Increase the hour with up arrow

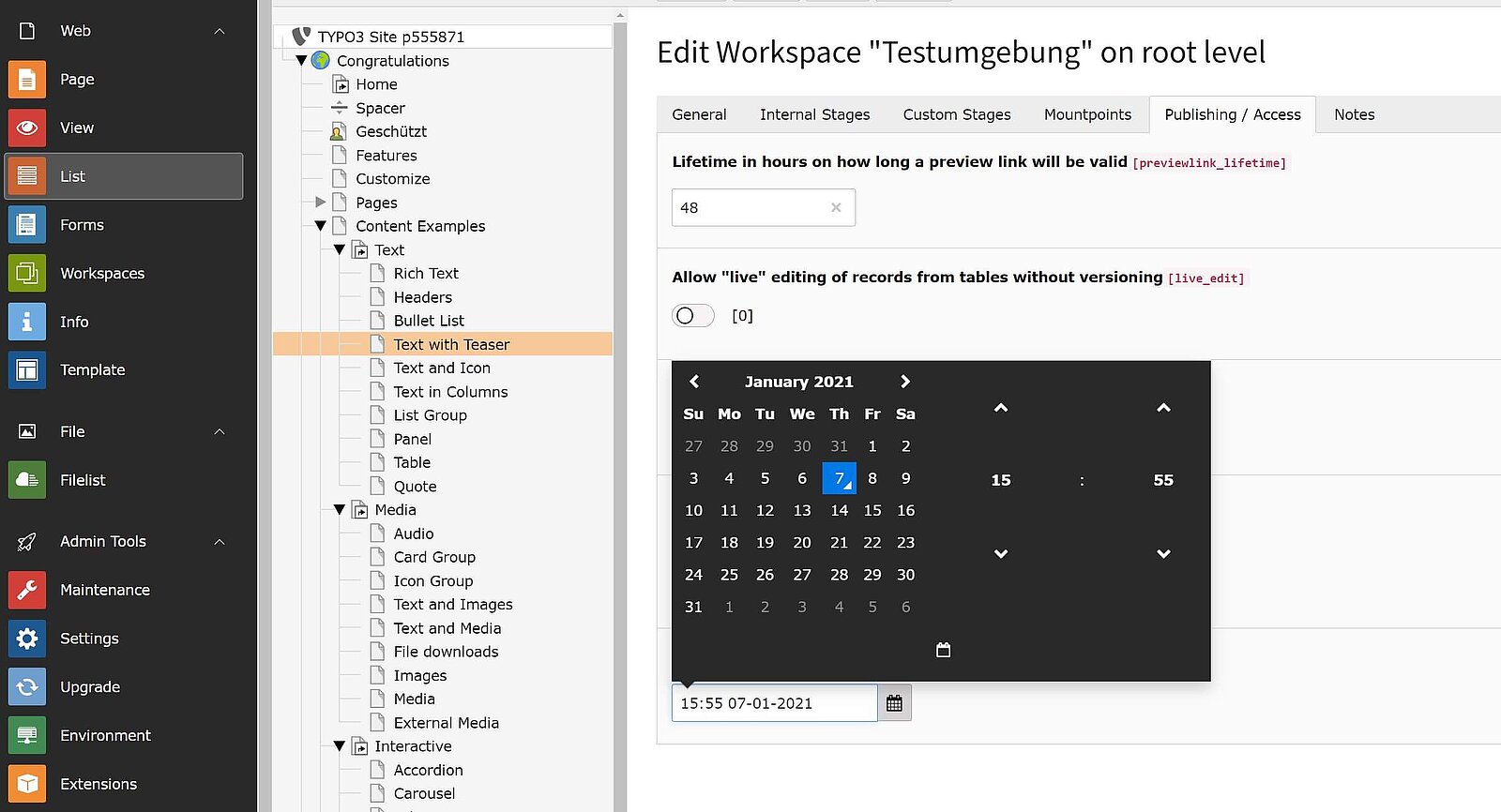click(x=1001, y=408)
